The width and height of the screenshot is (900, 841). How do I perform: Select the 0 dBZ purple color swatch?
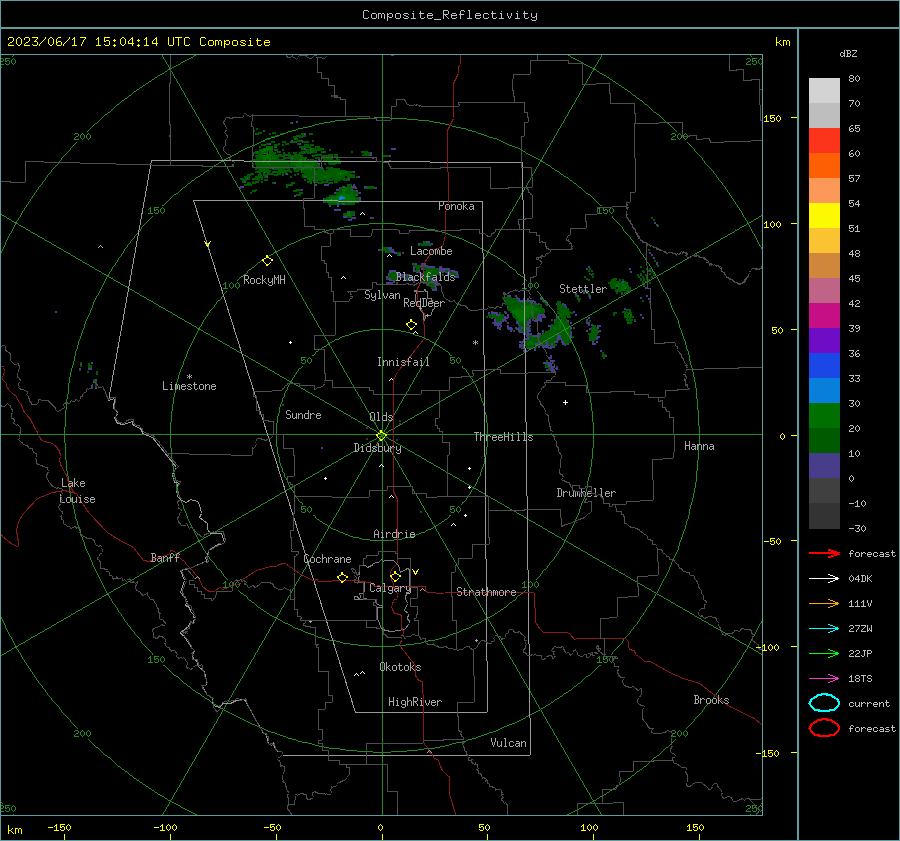pyautogui.click(x=824, y=465)
